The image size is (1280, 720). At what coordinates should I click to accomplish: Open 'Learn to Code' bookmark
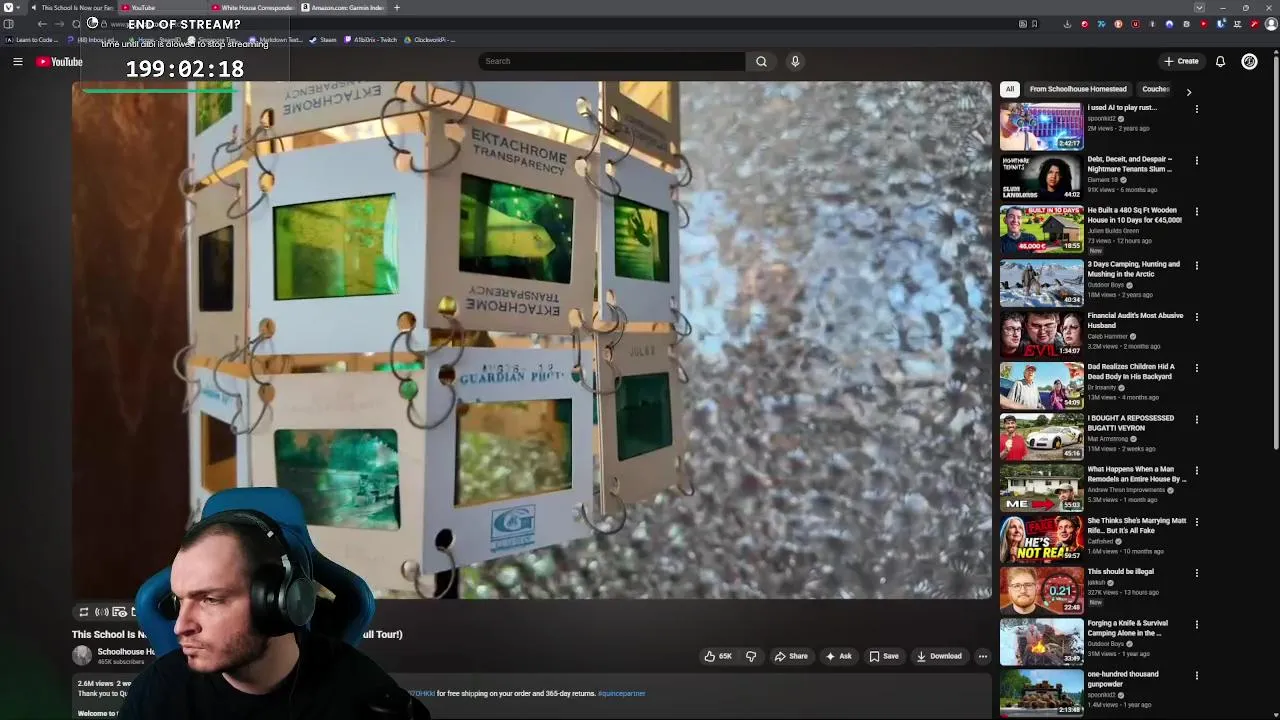coord(30,40)
